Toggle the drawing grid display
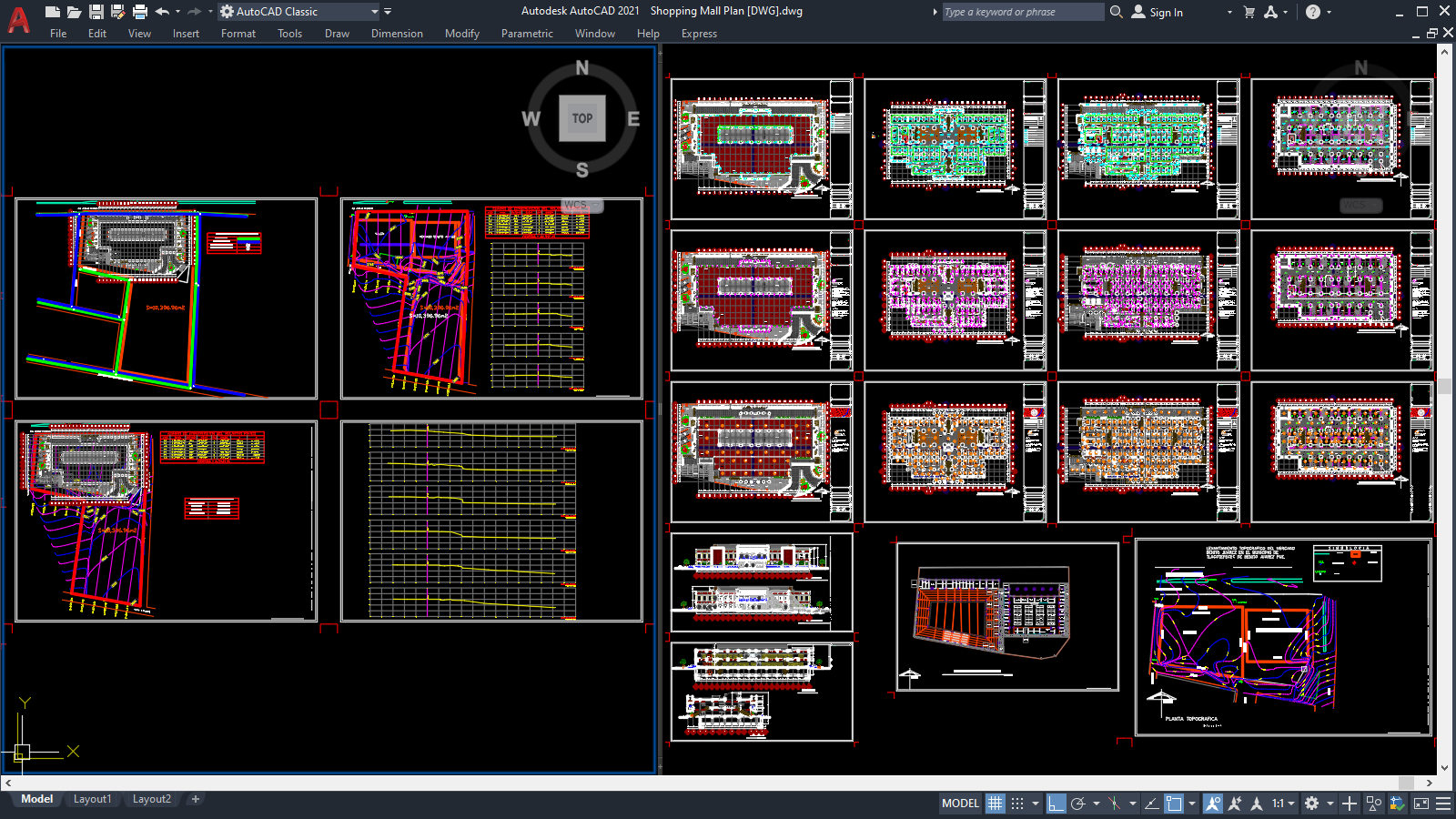 [996, 804]
